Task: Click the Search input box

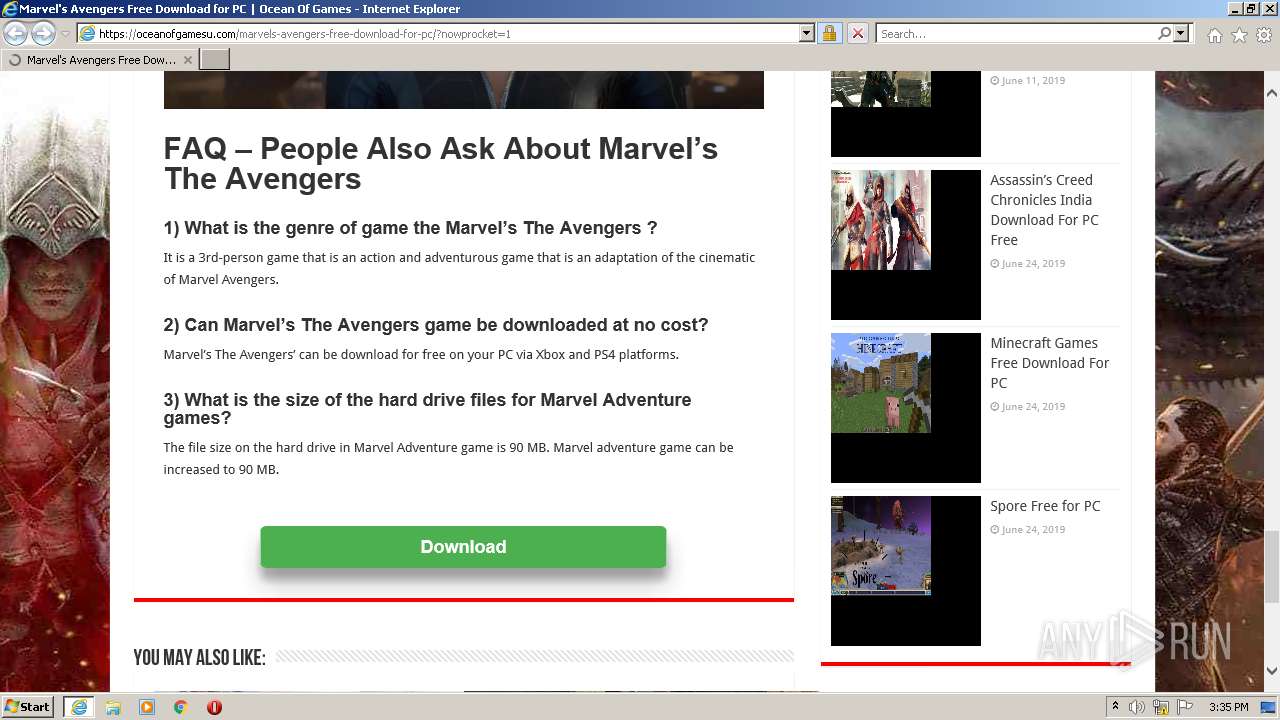Action: (1015, 34)
